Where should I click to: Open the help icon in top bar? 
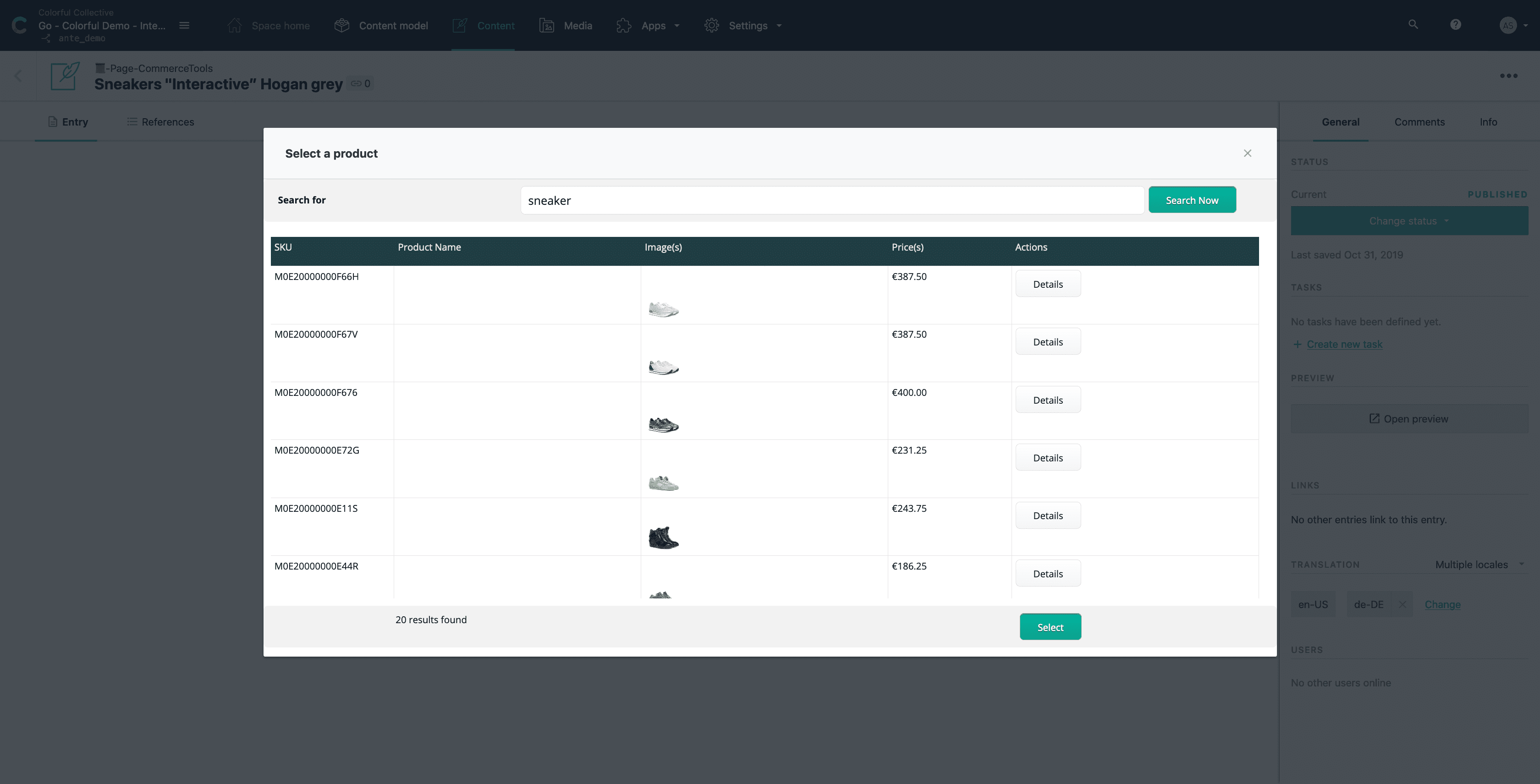pos(1455,24)
